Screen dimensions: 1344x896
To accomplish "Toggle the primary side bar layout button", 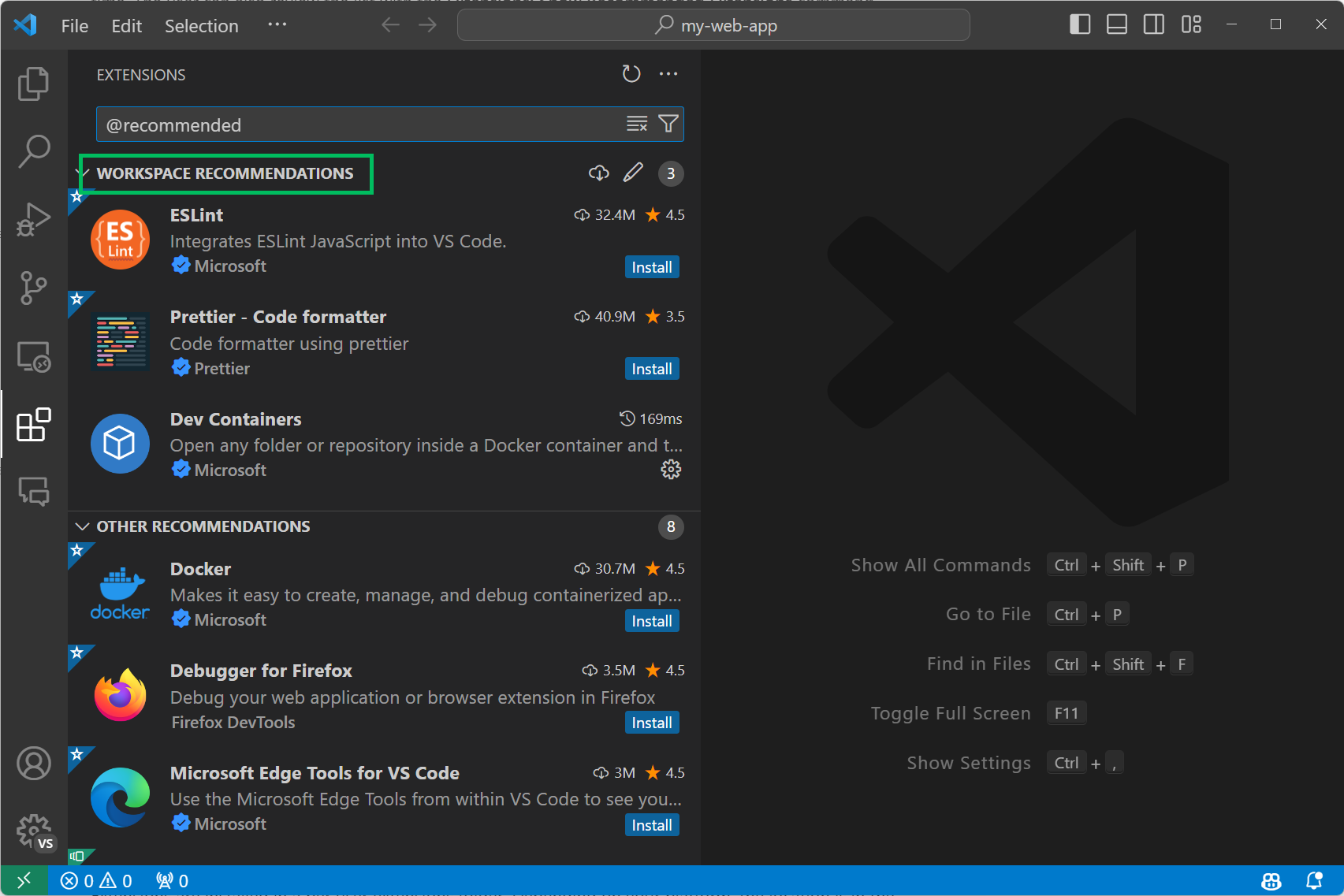I will tap(1079, 25).
